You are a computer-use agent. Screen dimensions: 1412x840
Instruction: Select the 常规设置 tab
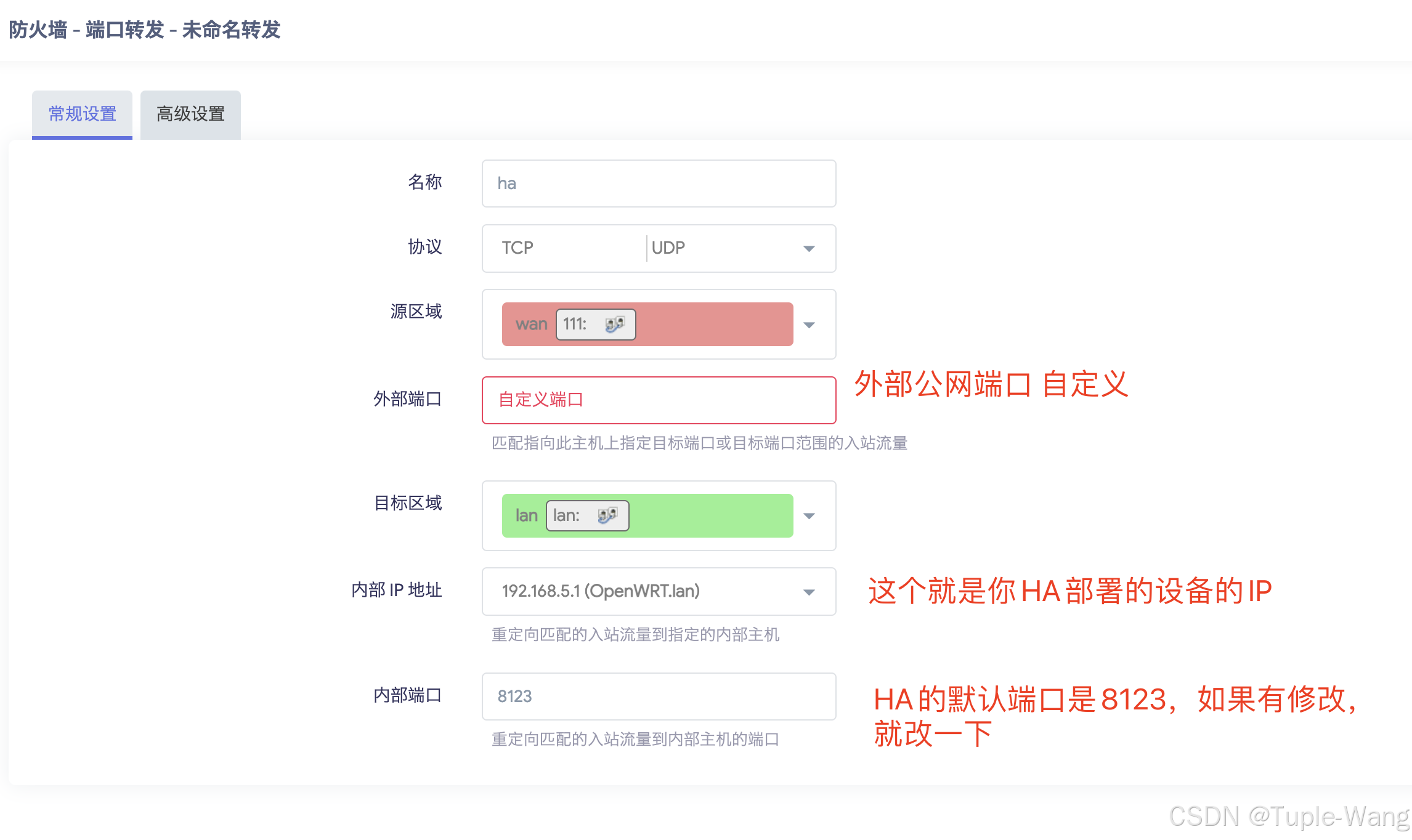[x=82, y=115]
